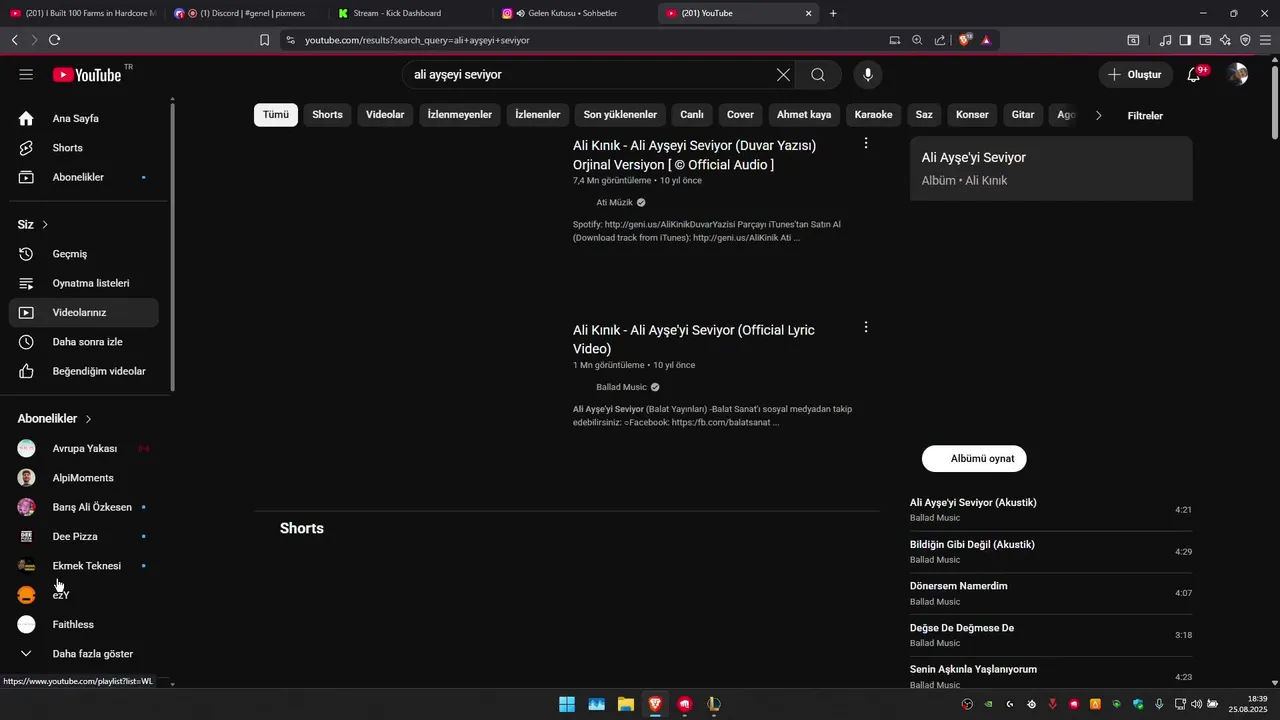The width and height of the screenshot is (1280, 720).
Task: Click the Brave Shields lion icon
Action: point(965,40)
